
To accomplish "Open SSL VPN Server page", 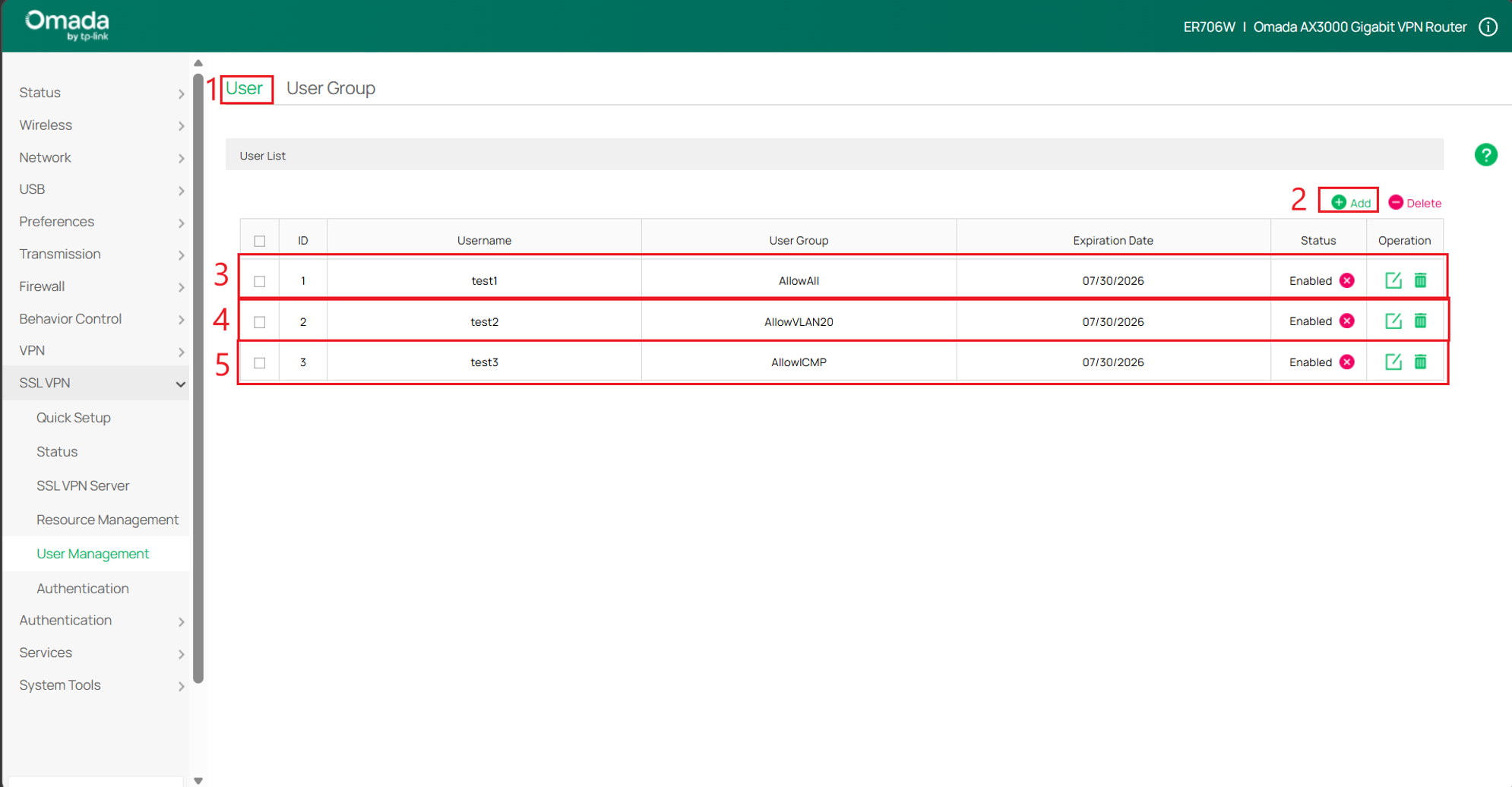I will [x=83, y=486].
